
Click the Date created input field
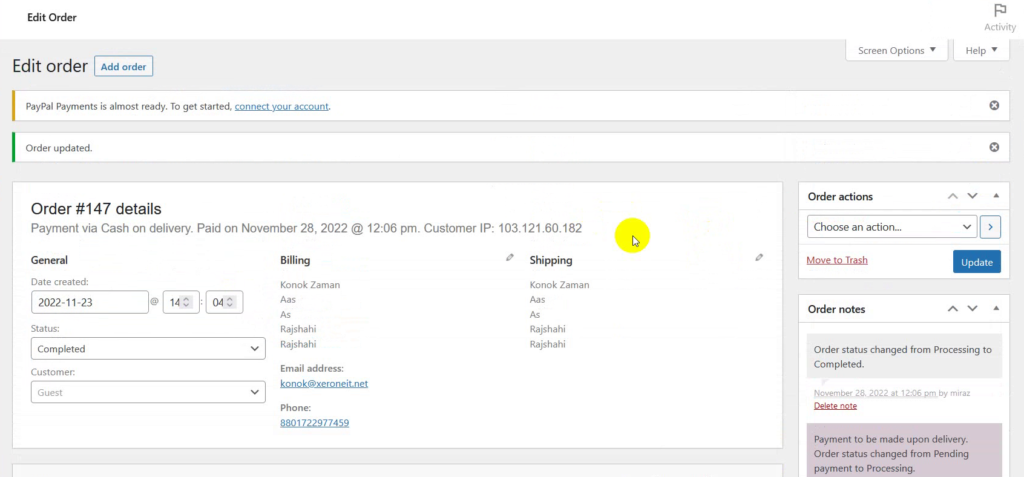[90, 303]
